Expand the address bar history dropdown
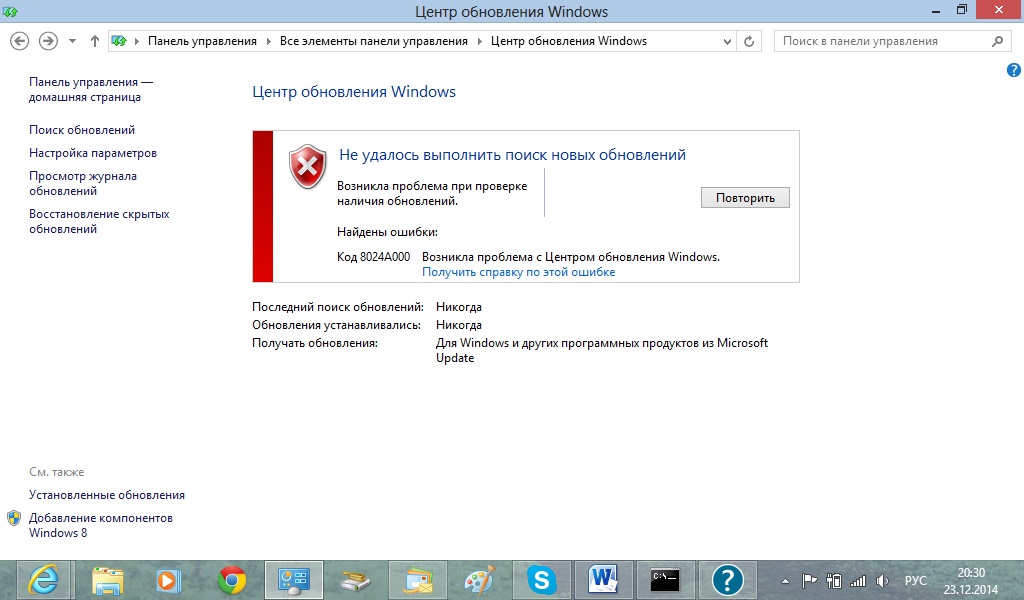The width and height of the screenshot is (1024, 600). [727, 42]
